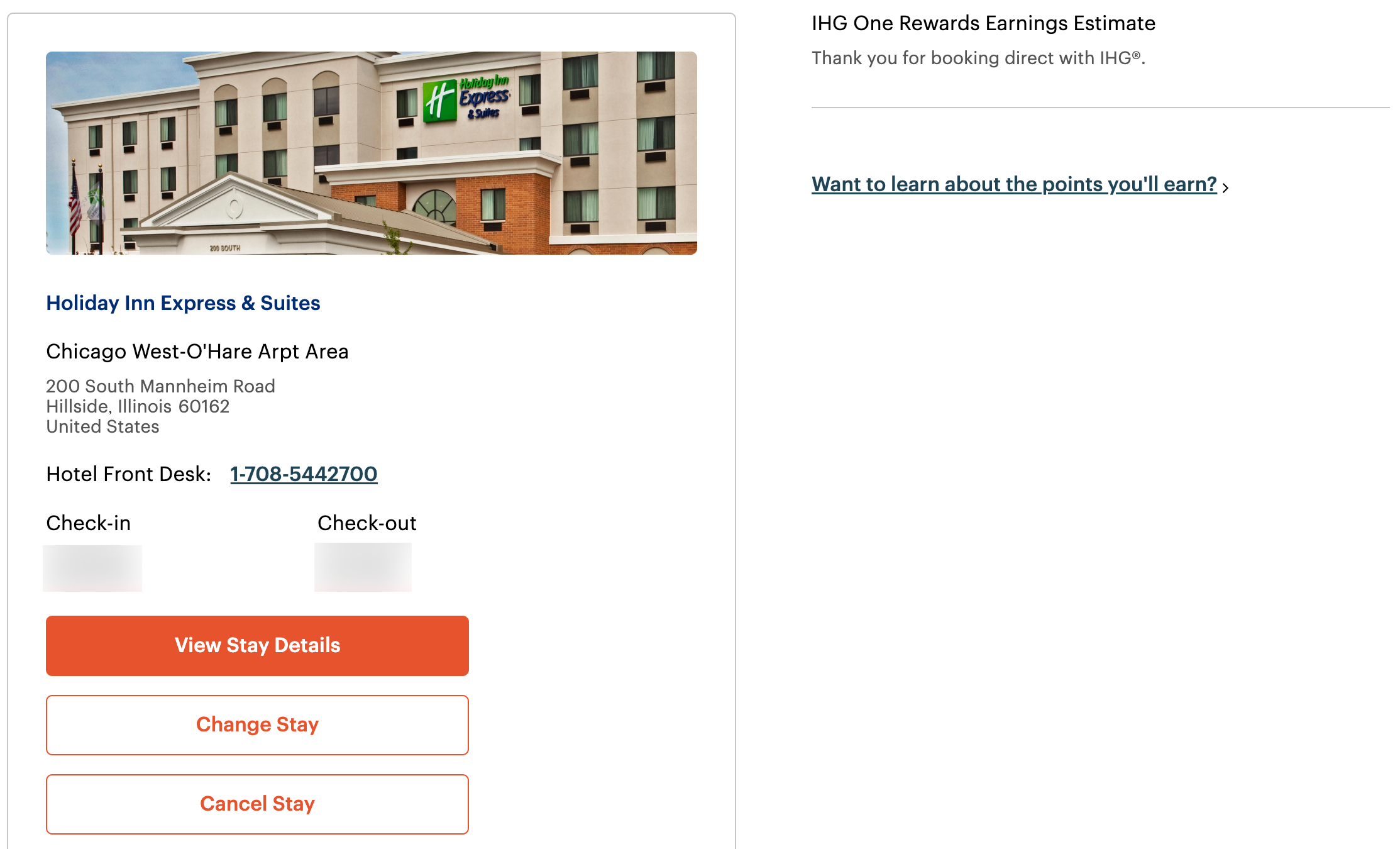
Task: Click the chevron after the points earning link
Action: pos(1226,187)
